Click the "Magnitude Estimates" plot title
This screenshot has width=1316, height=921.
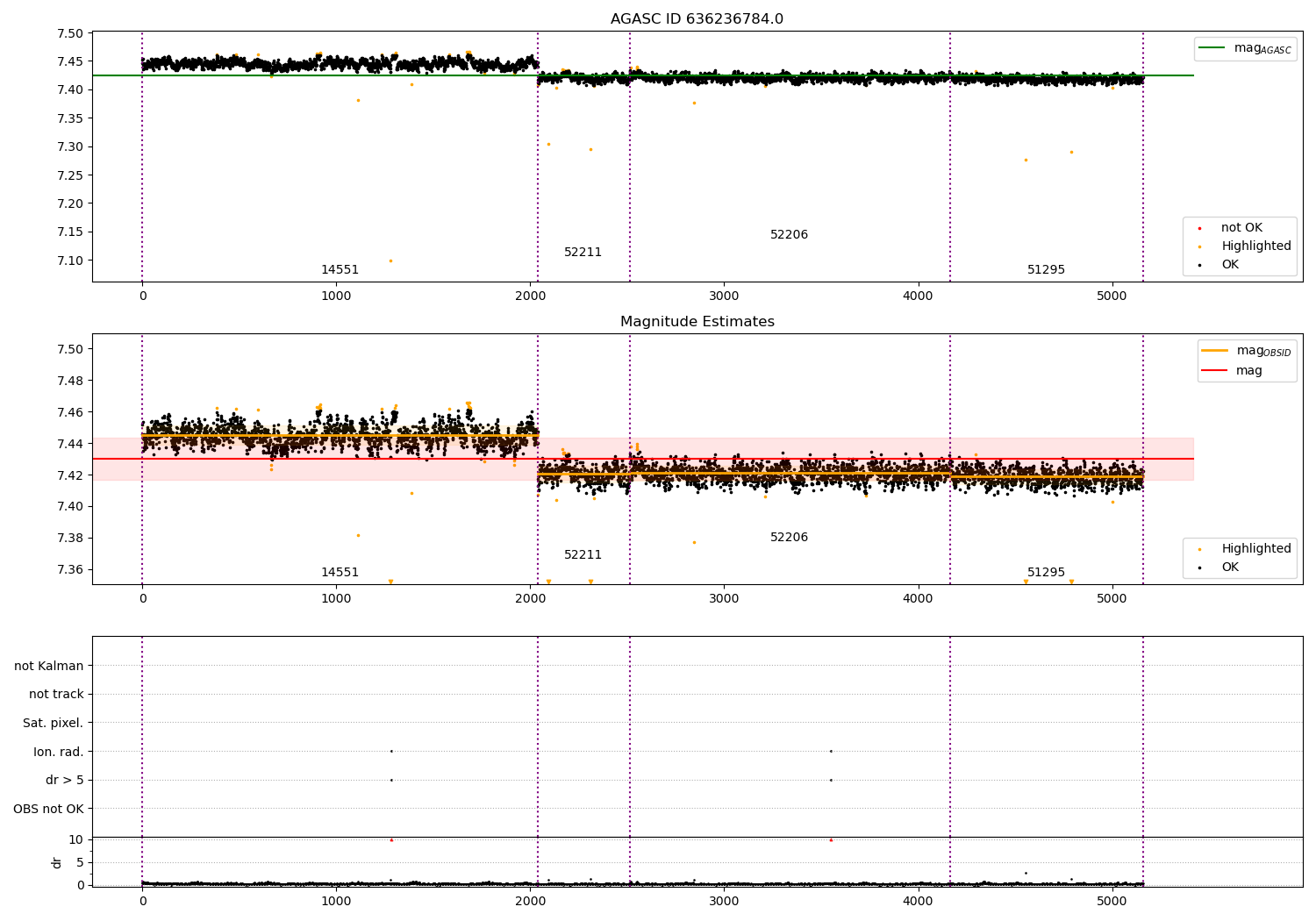click(x=697, y=322)
